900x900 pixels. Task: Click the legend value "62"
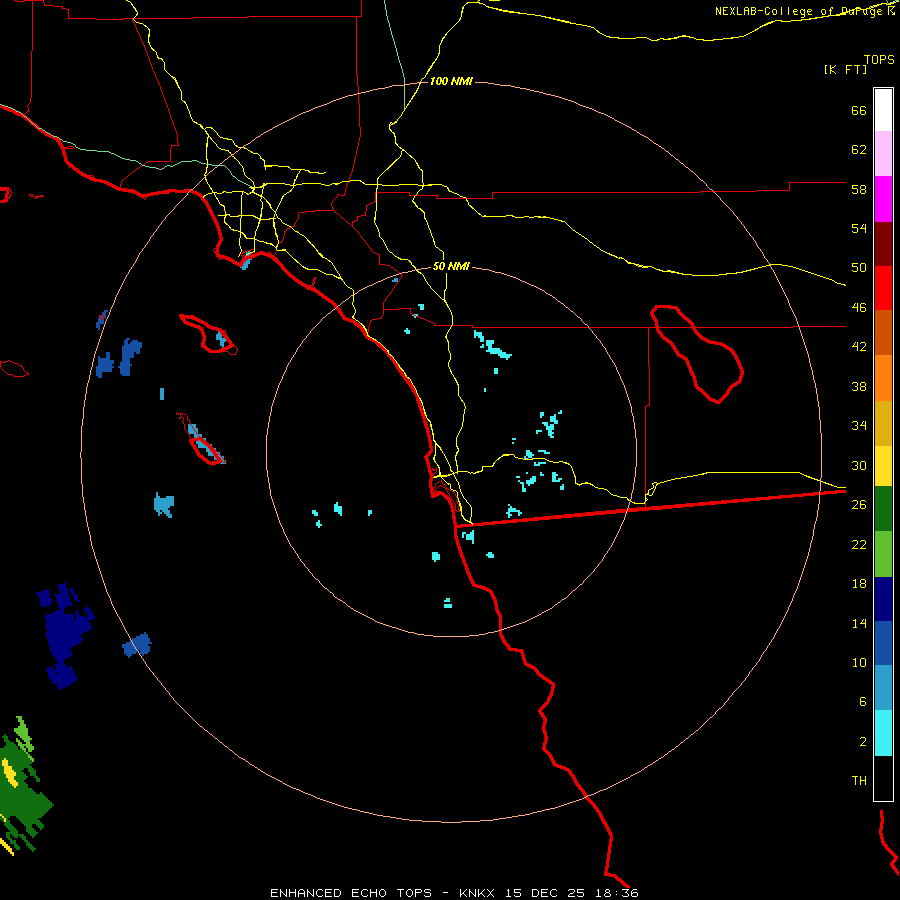point(859,150)
